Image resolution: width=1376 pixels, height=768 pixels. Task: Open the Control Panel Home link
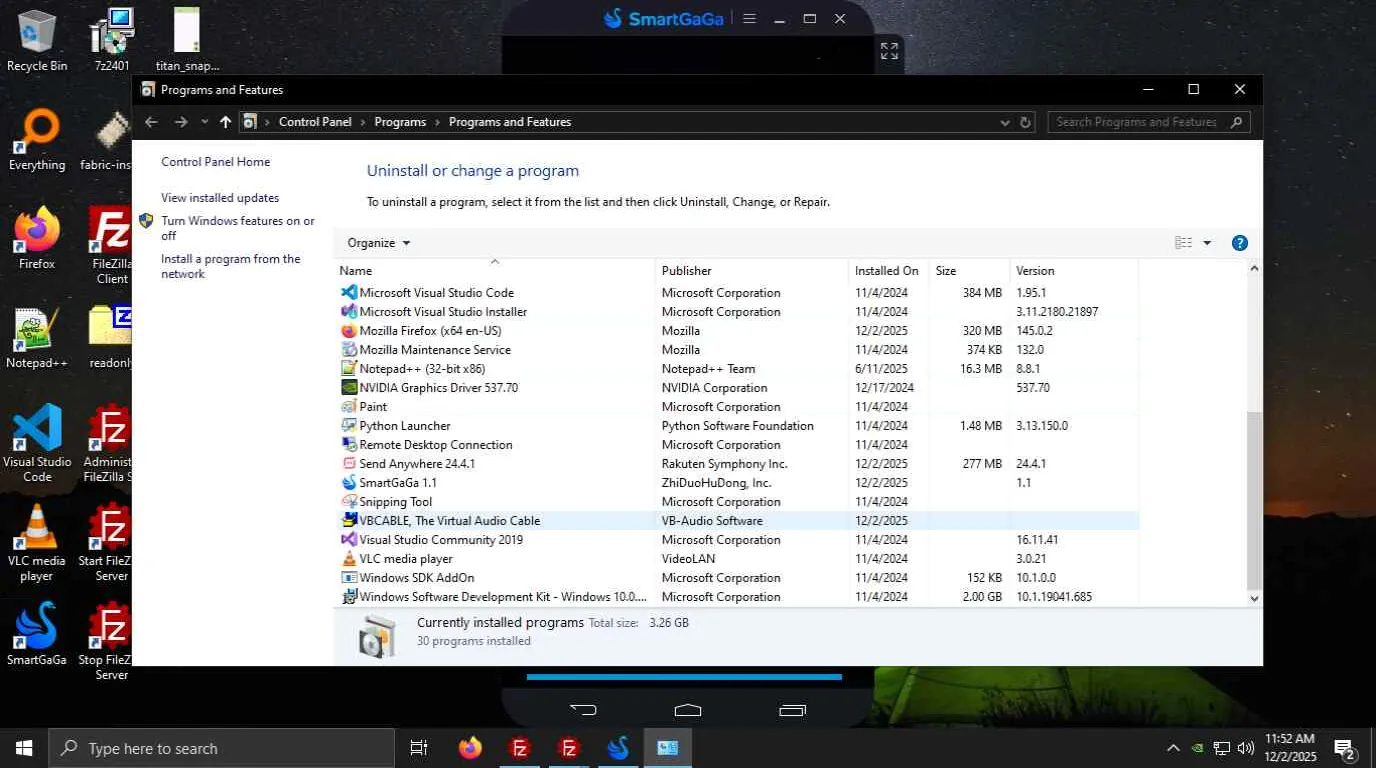pyautogui.click(x=216, y=162)
